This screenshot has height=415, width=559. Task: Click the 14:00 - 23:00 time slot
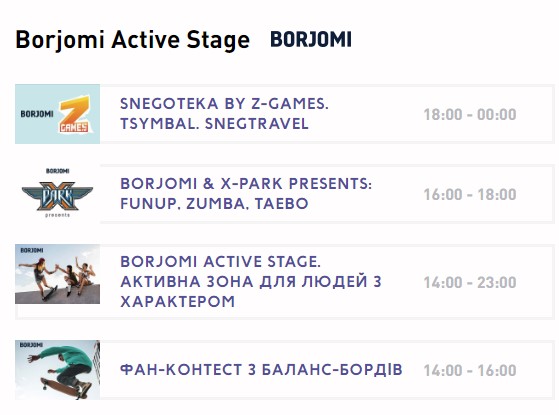pyautogui.click(x=470, y=283)
